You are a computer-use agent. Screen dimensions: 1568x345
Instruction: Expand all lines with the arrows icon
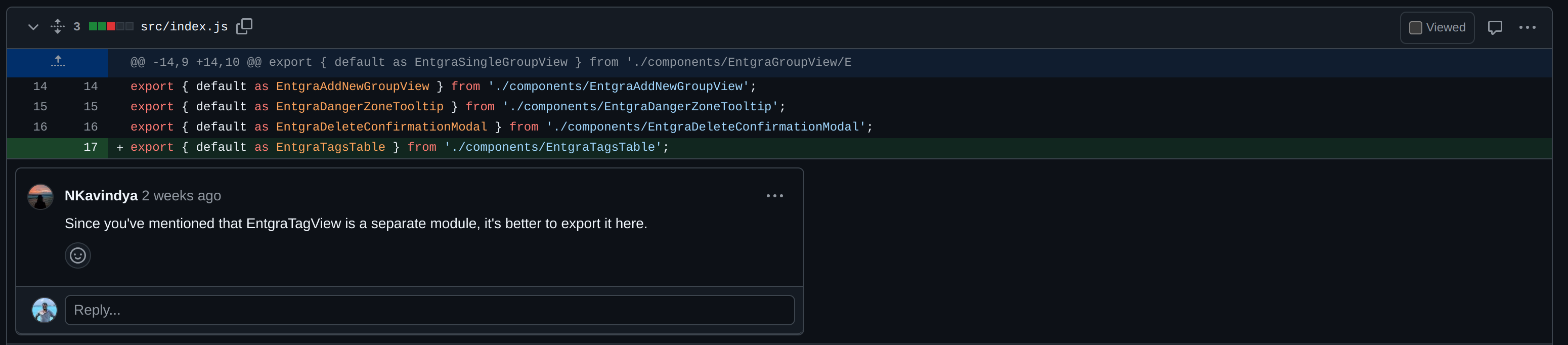(57, 27)
